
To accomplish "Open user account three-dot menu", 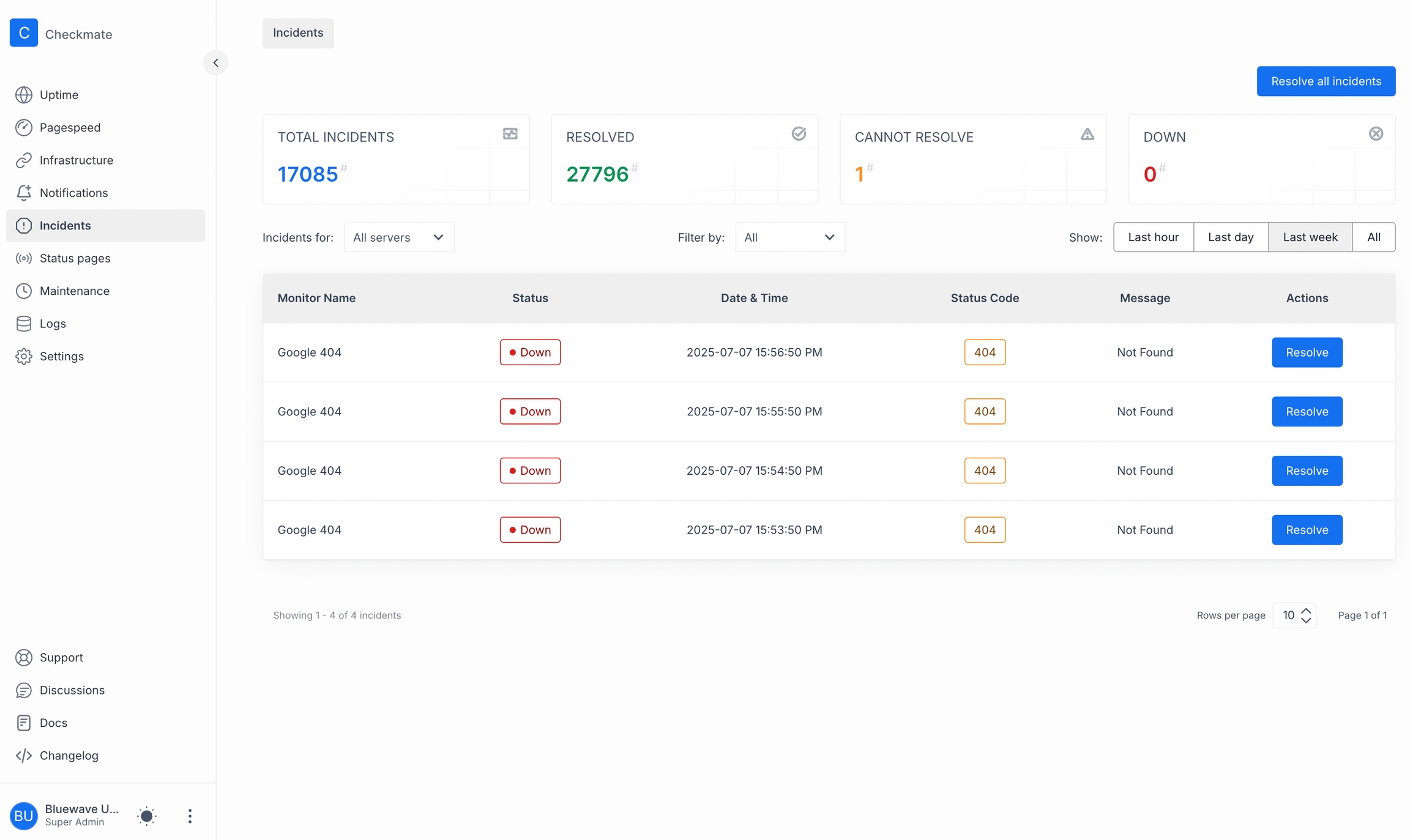I will click(190, 816).
